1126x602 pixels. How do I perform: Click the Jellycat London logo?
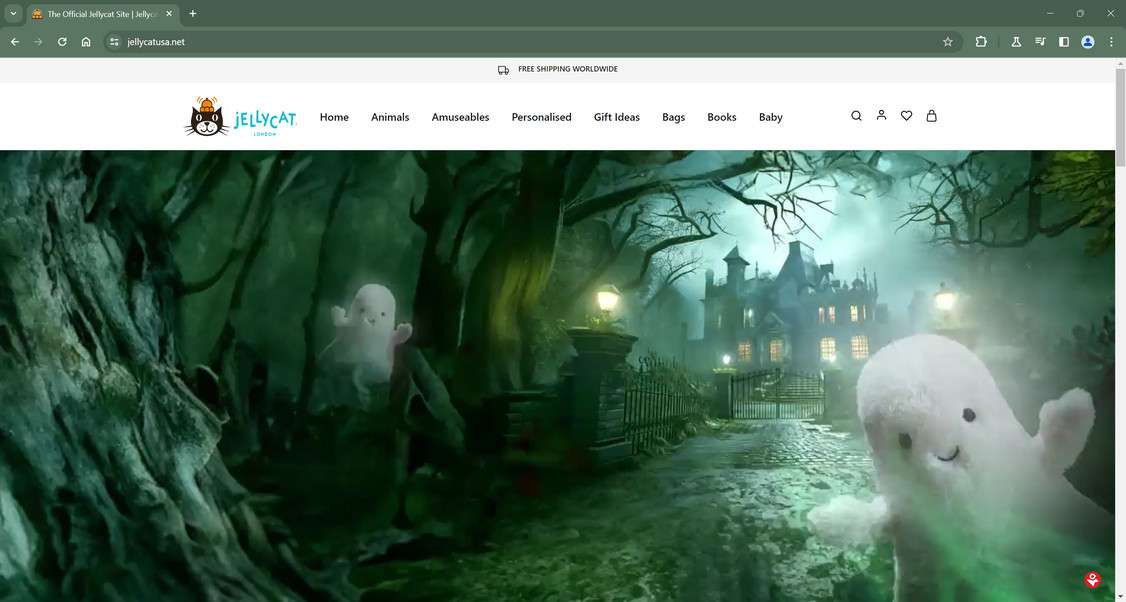point(241,116)
